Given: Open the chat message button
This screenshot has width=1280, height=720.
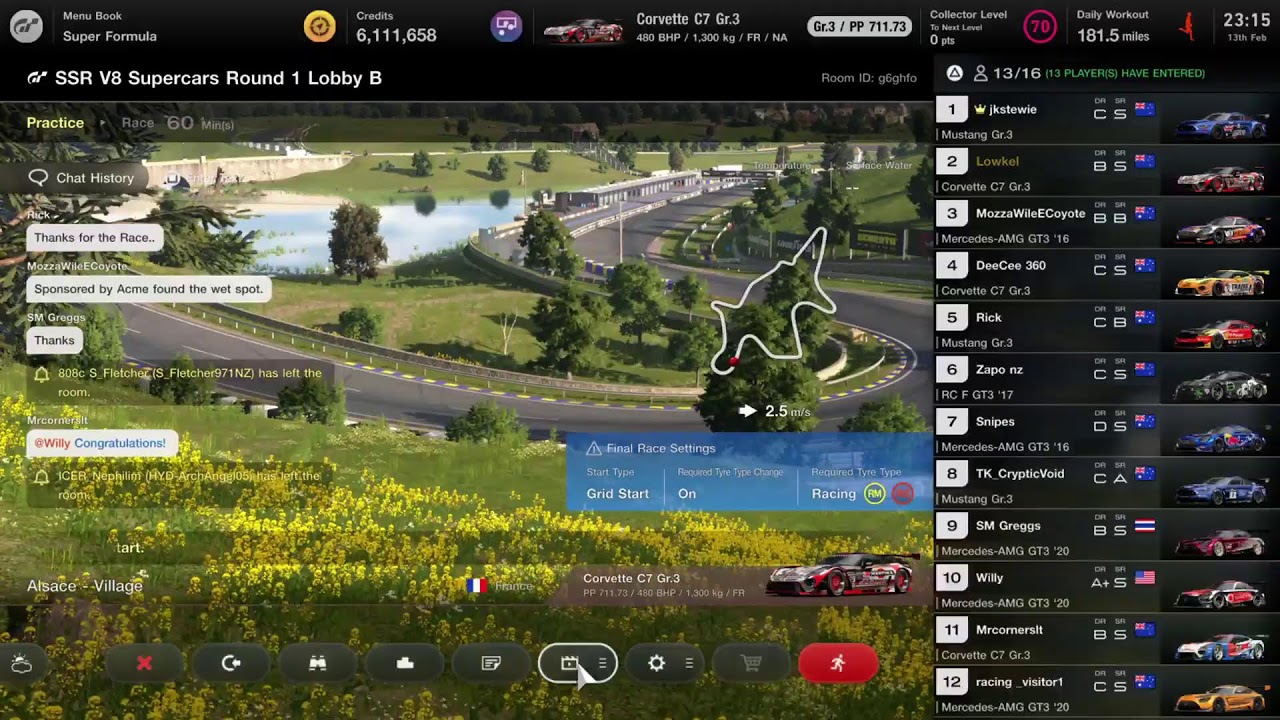Looking at the screenshot, I should tap(491, 663).
